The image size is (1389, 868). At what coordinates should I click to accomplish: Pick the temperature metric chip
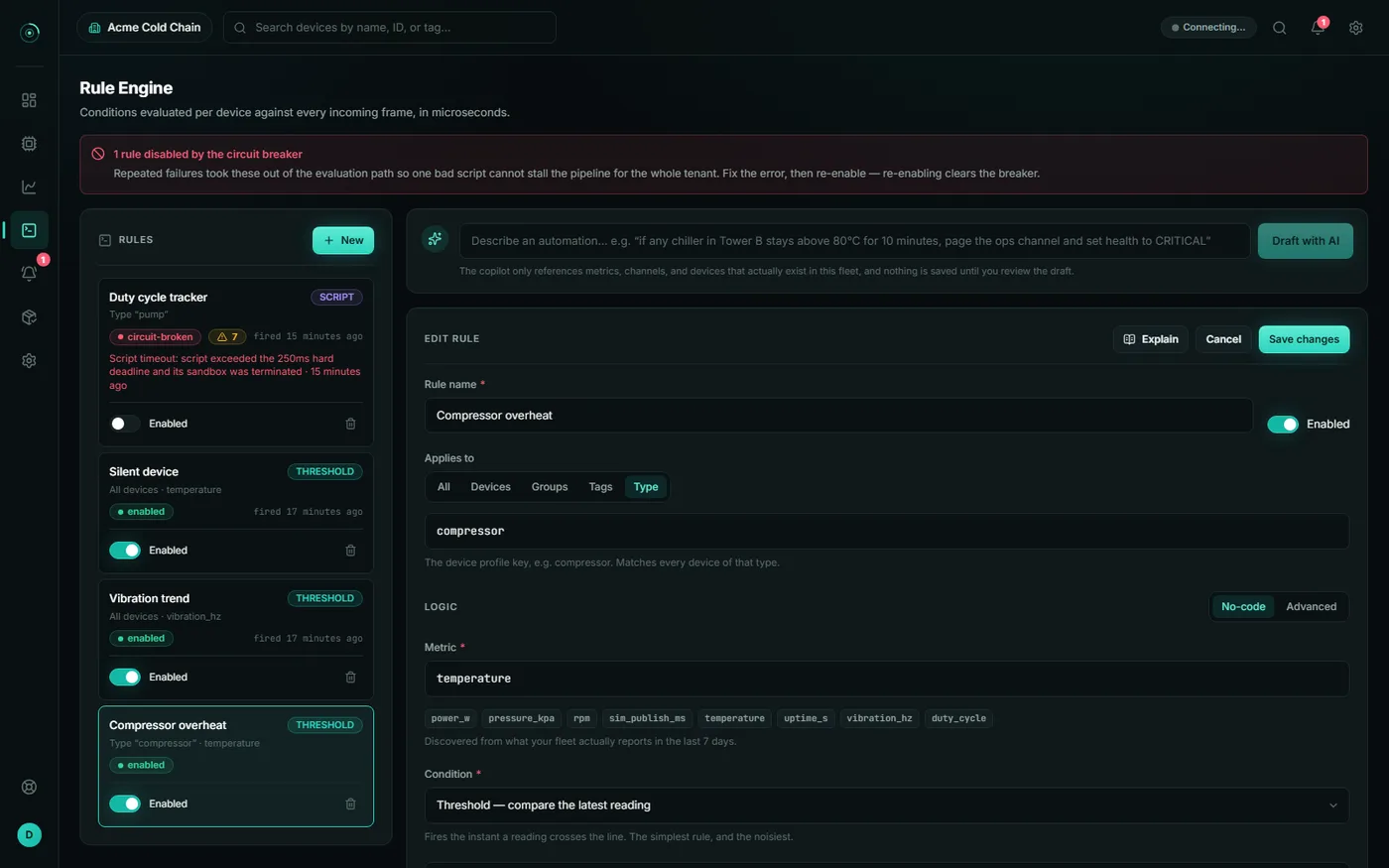click(x=734, y=718)
